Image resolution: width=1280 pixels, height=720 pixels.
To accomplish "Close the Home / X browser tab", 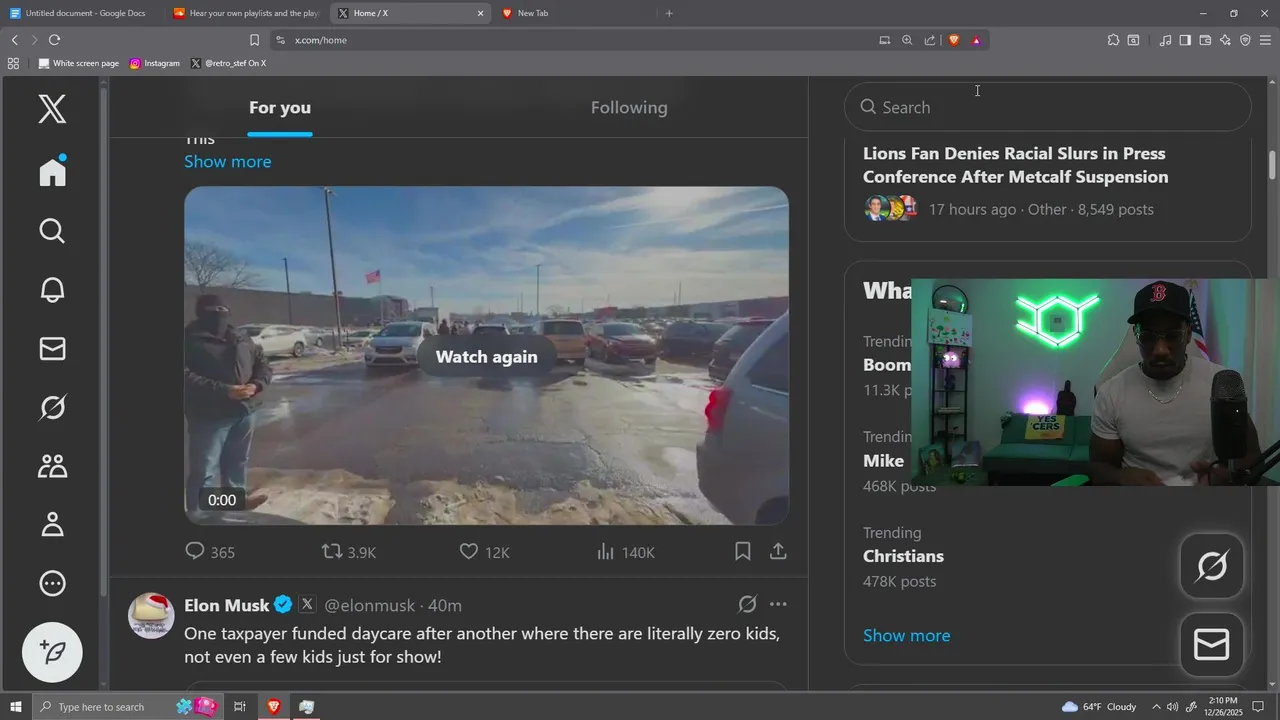I will (480, 13).
